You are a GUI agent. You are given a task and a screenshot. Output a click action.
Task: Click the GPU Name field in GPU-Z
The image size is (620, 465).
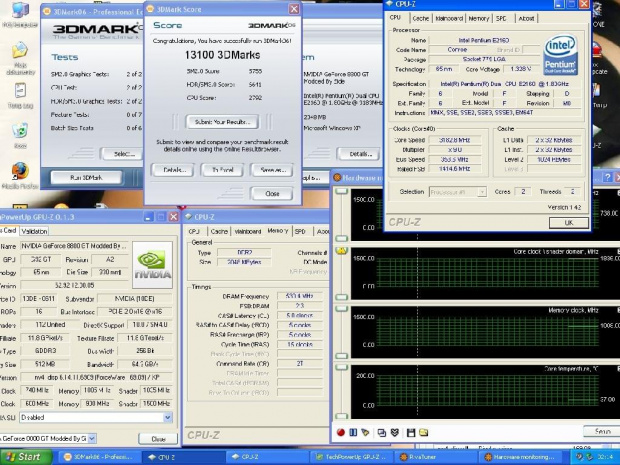click(74, 246)
